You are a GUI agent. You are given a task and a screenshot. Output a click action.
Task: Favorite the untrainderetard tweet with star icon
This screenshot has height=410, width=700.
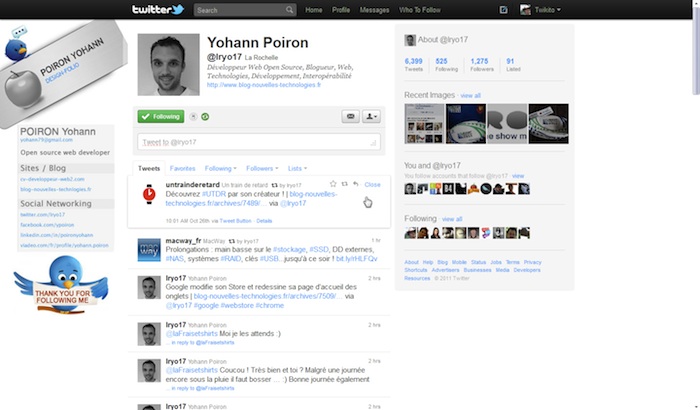(333, 185)
